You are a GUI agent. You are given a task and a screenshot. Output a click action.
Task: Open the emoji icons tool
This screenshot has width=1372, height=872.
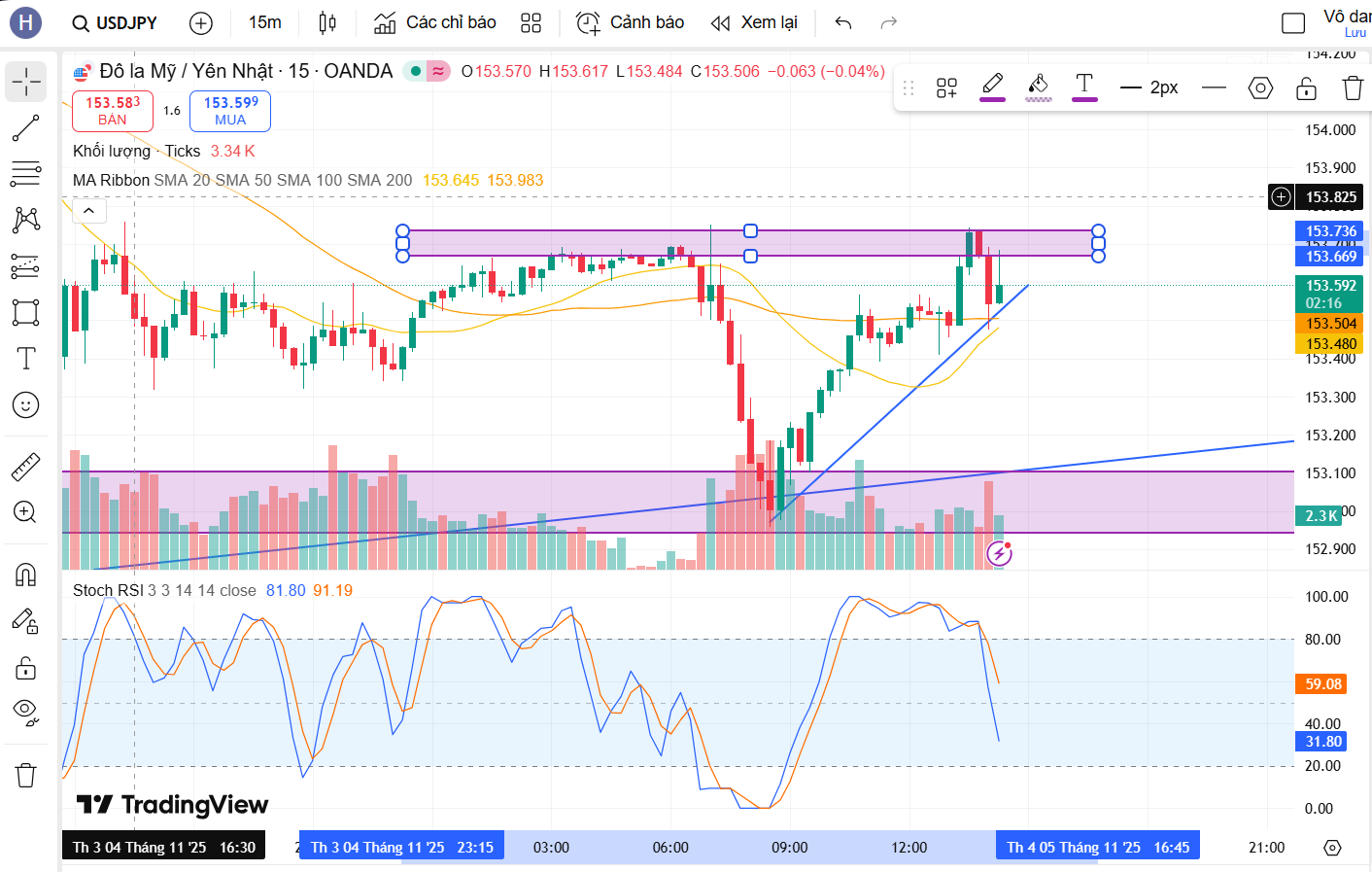(25, 405)
